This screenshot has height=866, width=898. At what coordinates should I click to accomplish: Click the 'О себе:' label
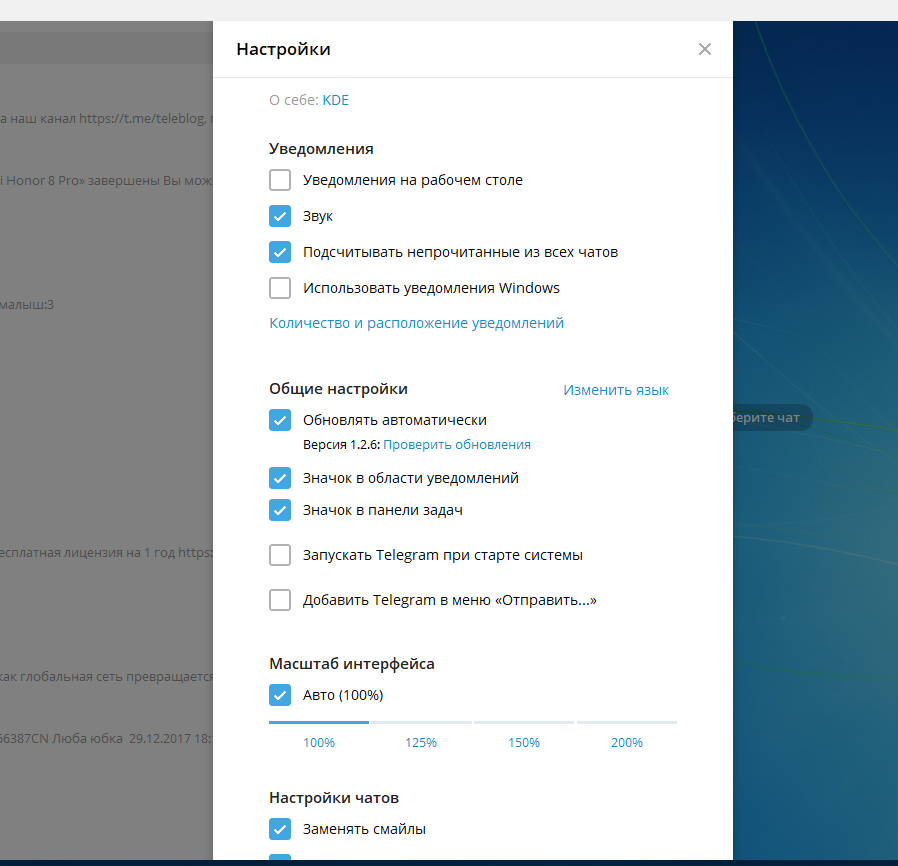(294, 100)
